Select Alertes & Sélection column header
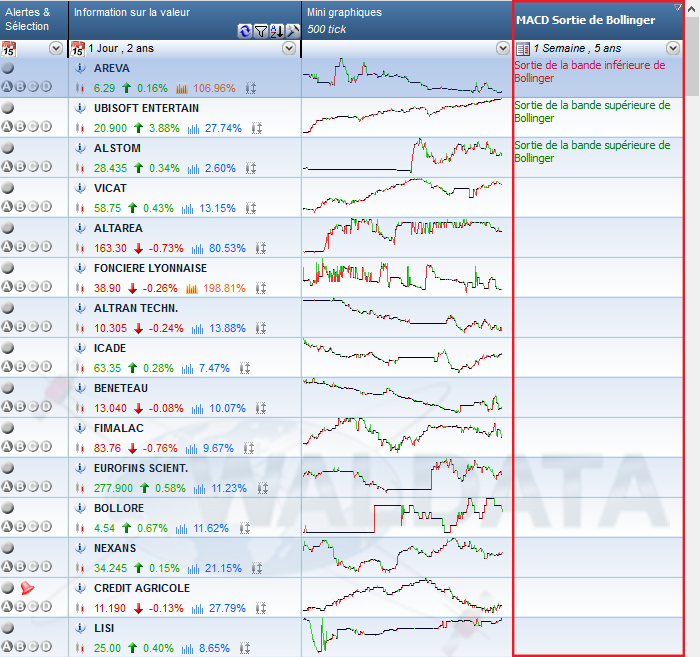This screenshot has height=657, width=700. tap(34, 20)
